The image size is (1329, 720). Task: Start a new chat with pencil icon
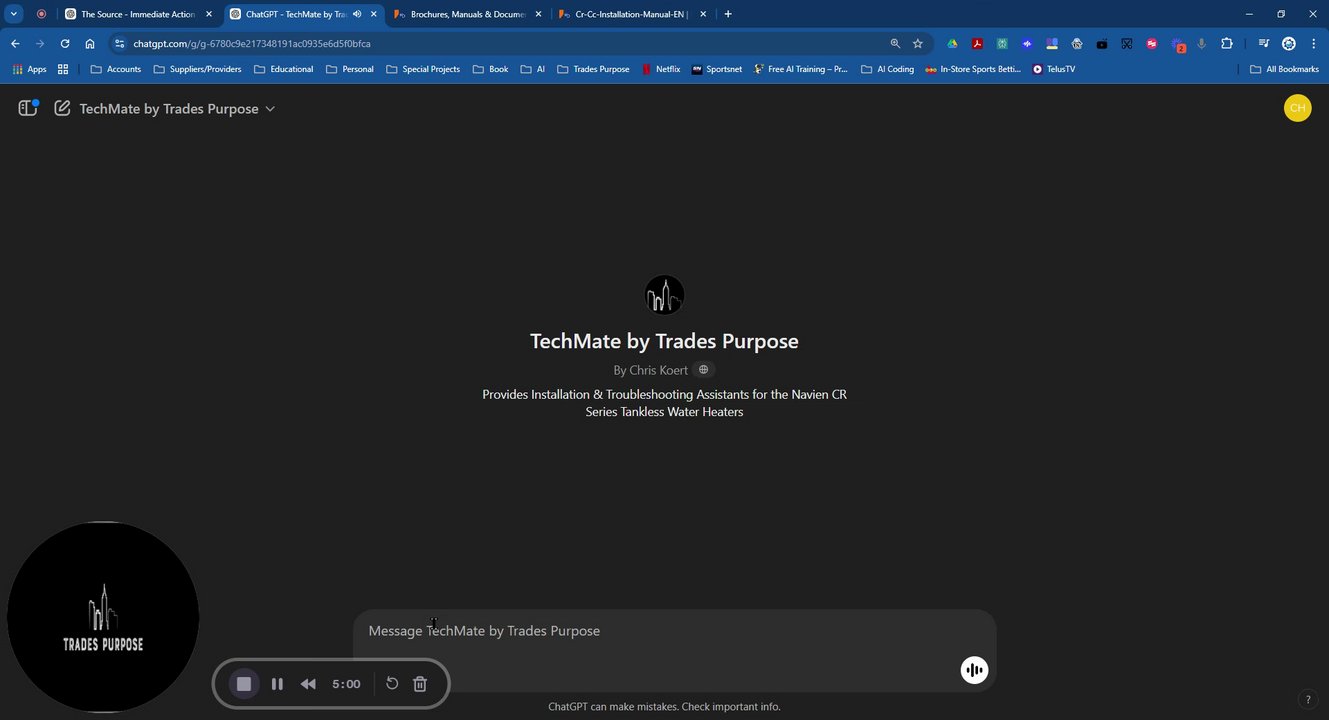(x=62, y=108)
